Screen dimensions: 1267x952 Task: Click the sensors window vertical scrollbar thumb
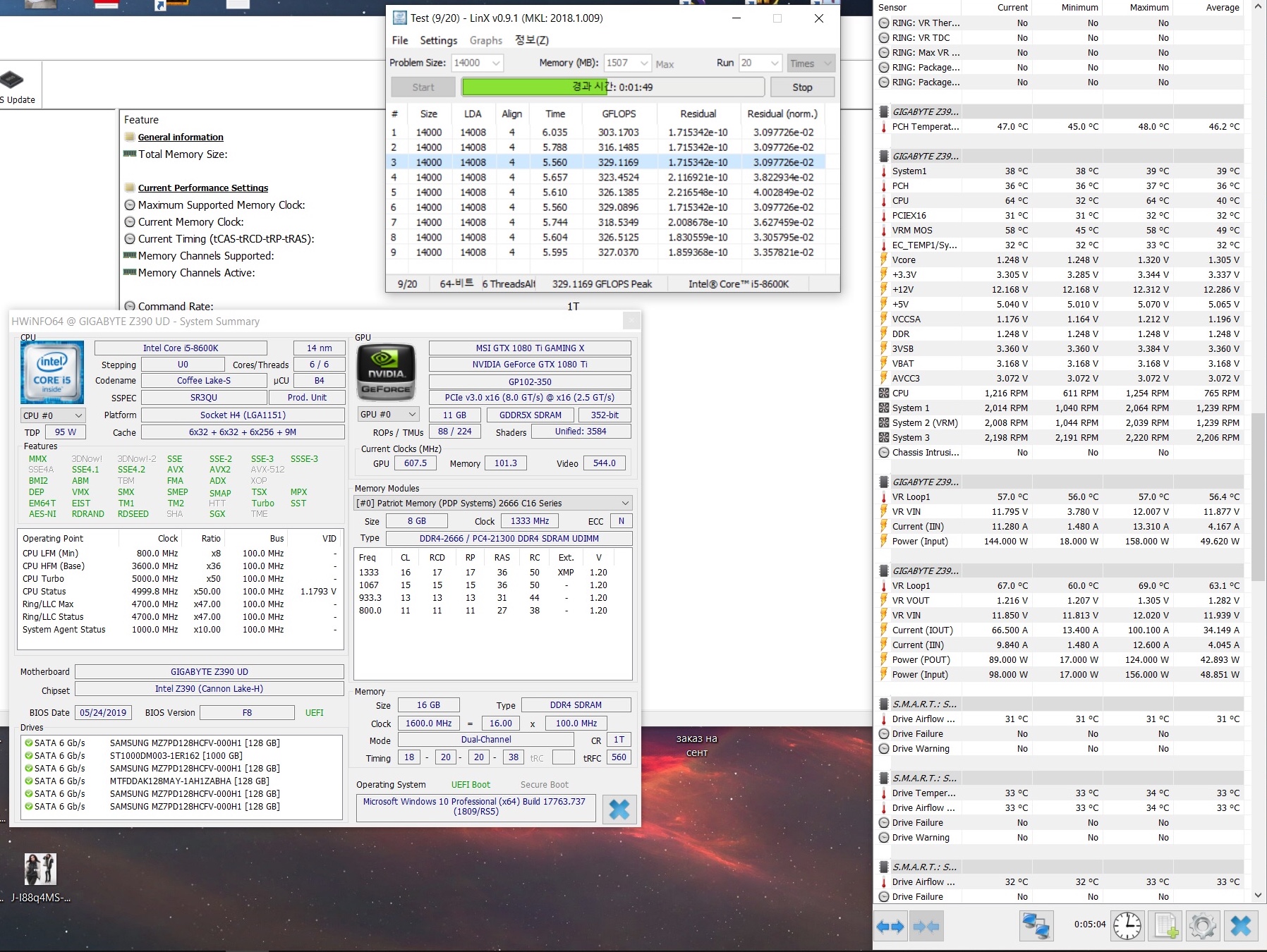[1258, 497]
